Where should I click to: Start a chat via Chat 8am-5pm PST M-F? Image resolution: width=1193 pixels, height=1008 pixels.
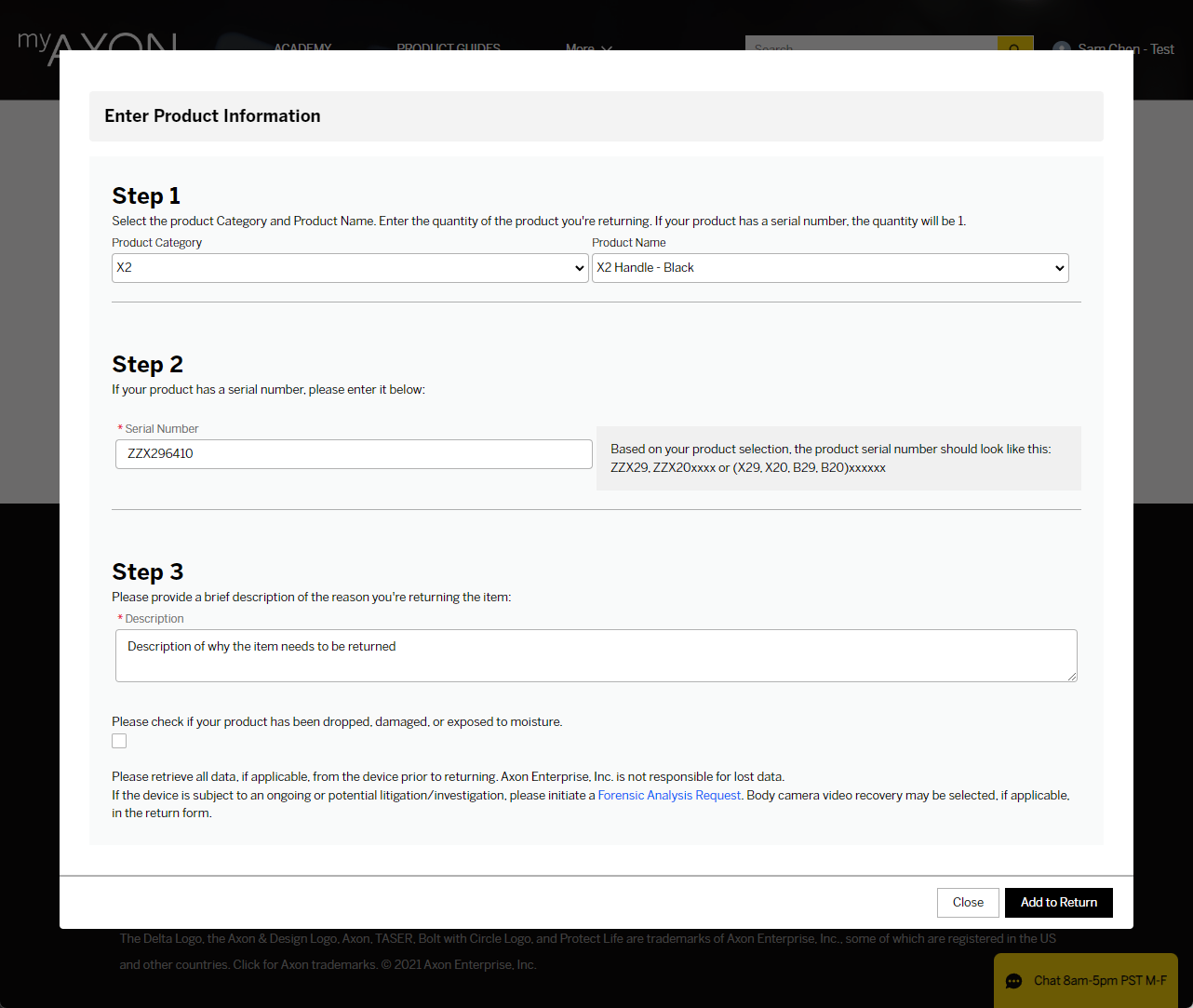coord(1099,981)
